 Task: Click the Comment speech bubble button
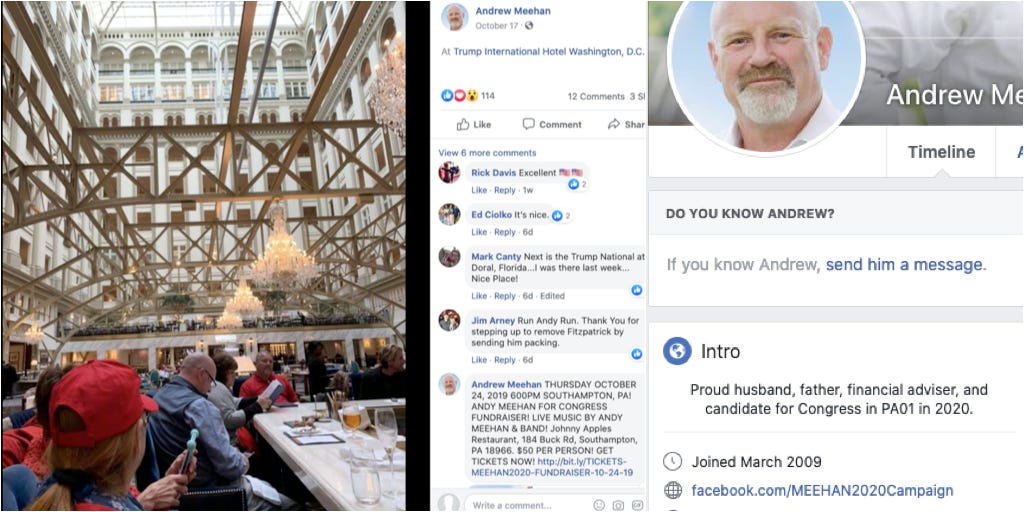click(x=552, y=124)
